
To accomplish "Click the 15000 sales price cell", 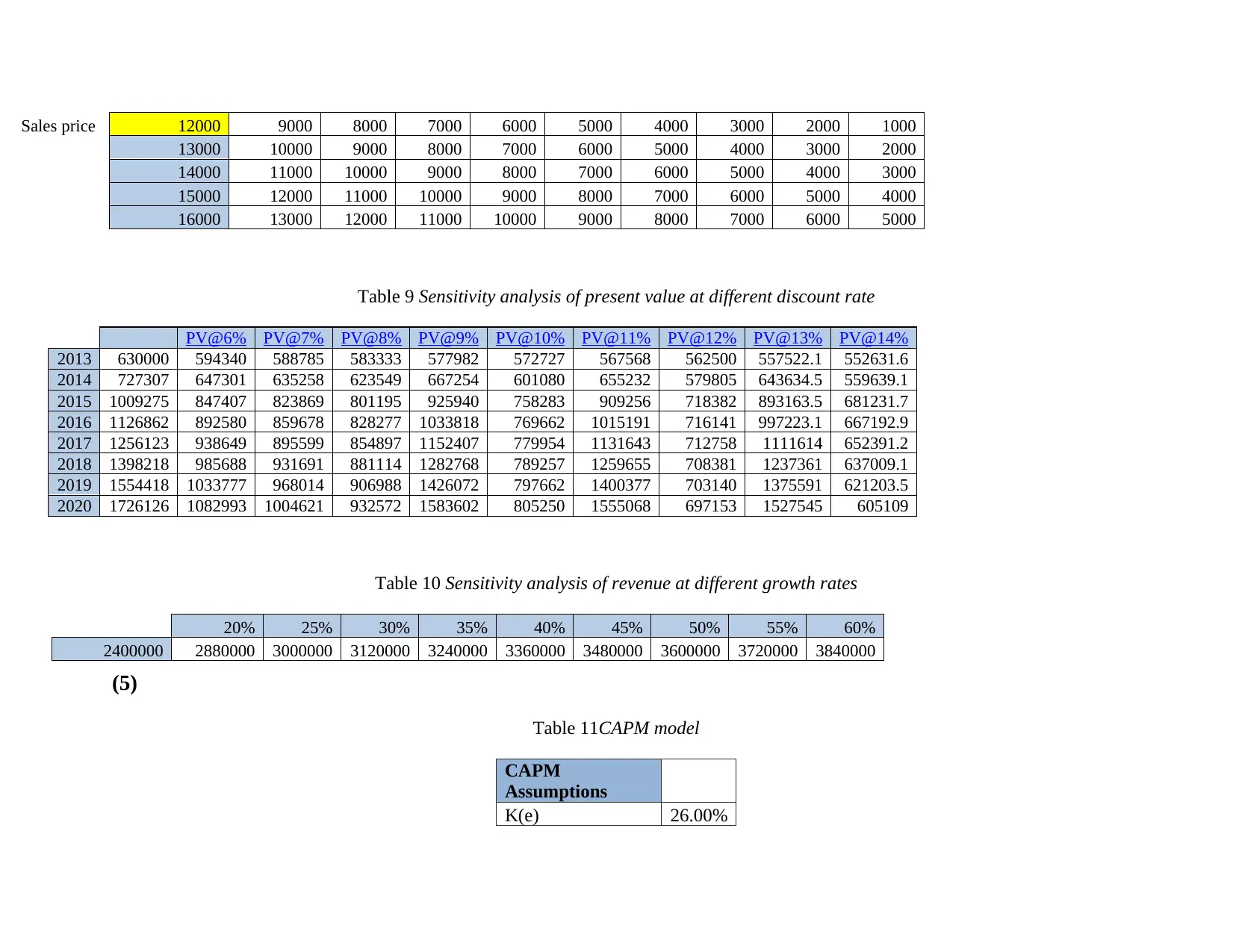I will point(170,196).
